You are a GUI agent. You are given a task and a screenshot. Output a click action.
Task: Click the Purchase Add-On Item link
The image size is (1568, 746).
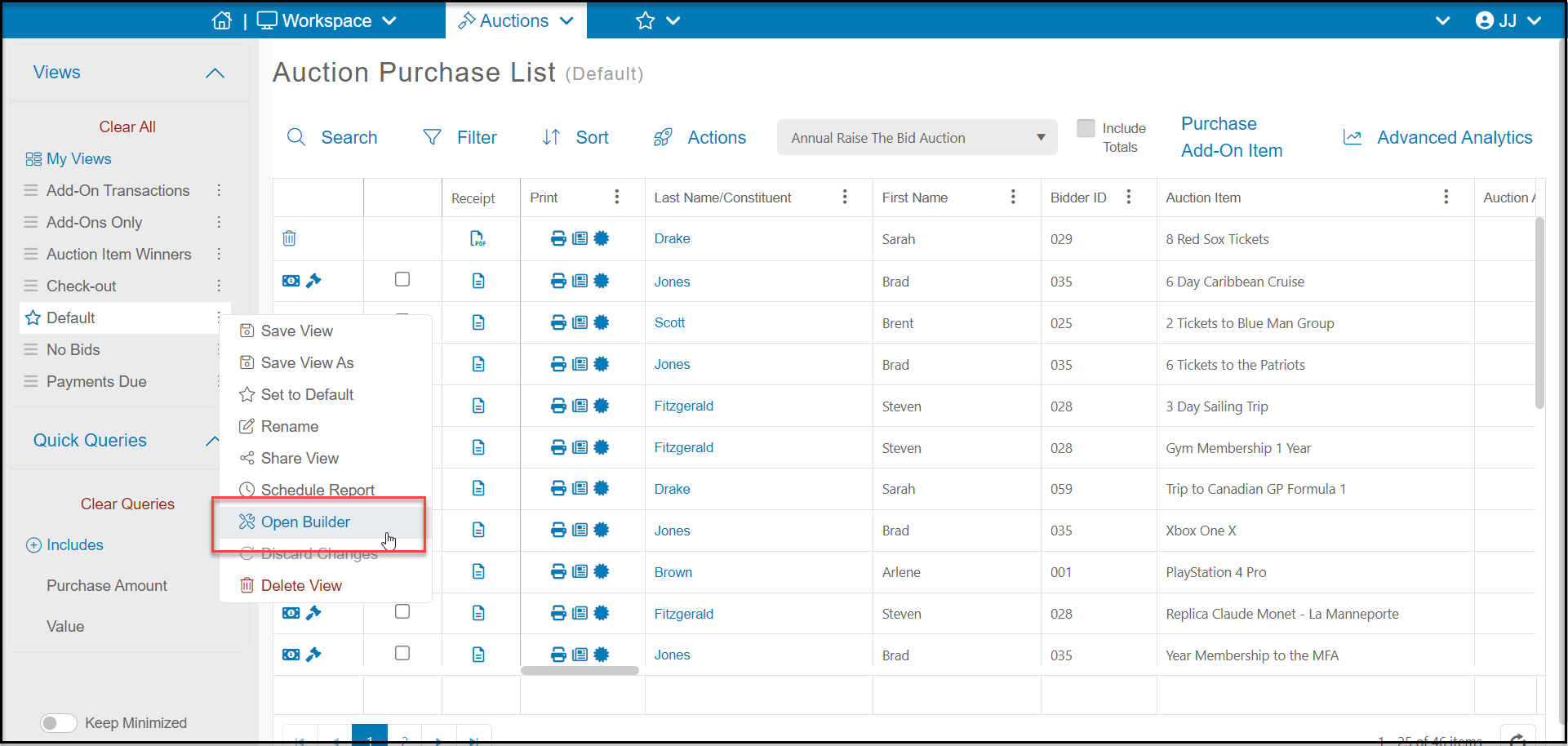pyautogui.click(x=1232, y=137)
